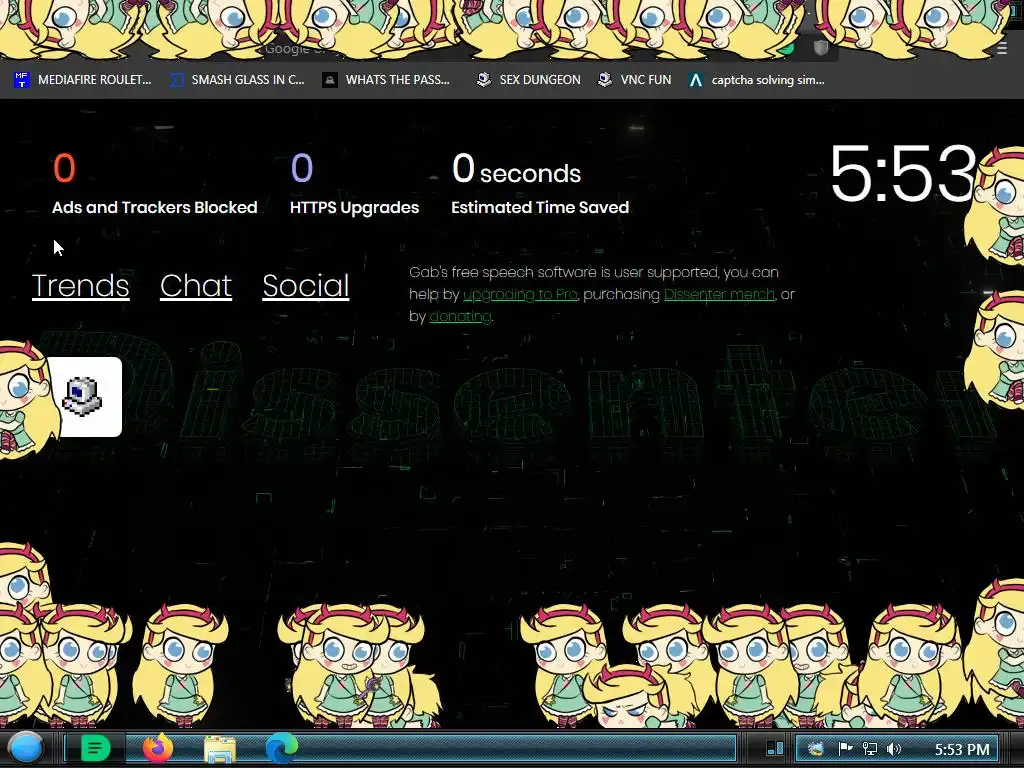
Task: Click the HTTPS Upgrades counter
Action: [355, 184]
